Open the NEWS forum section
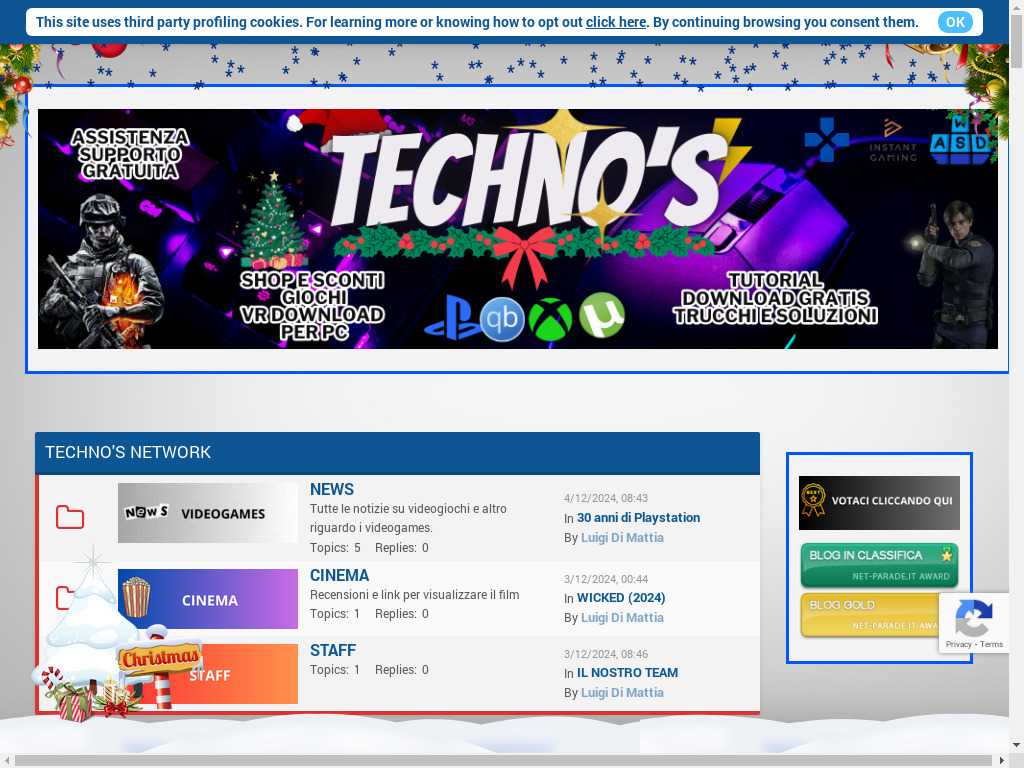The height and width of the screenshot is (768, 1024). pyautogui.click(x=332, y=489)
